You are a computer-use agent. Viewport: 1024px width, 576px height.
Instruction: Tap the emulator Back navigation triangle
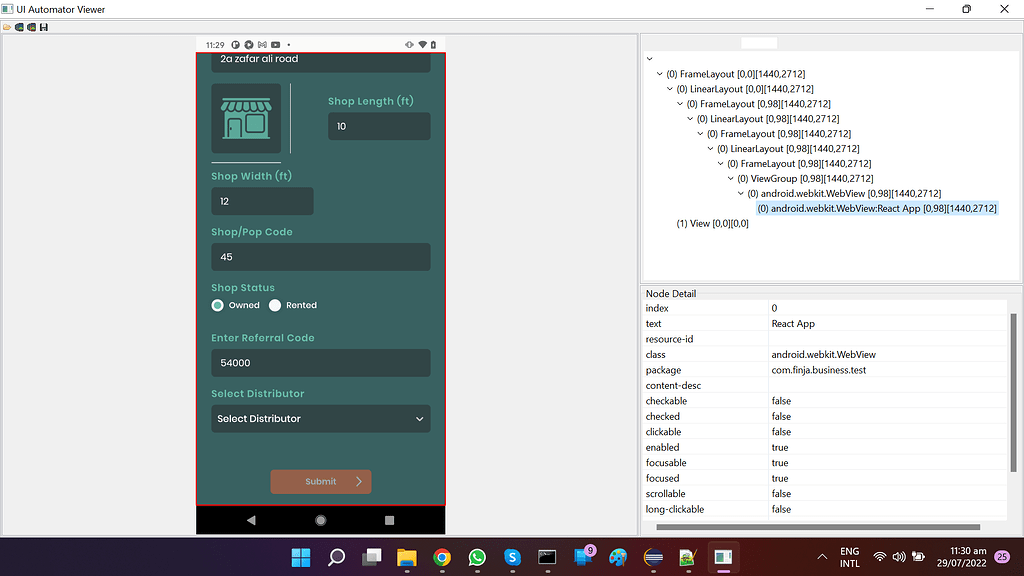pos(252,519)
